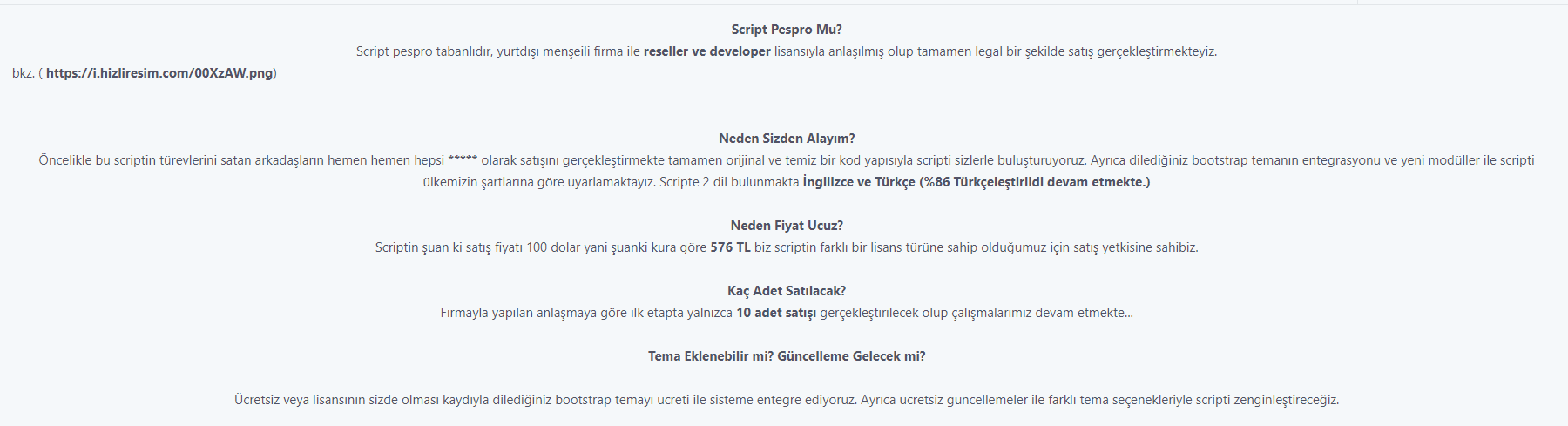Click the bold "10 adet satışı" text
This screenshot has height=426, width=1568.
tap(776, 313)
